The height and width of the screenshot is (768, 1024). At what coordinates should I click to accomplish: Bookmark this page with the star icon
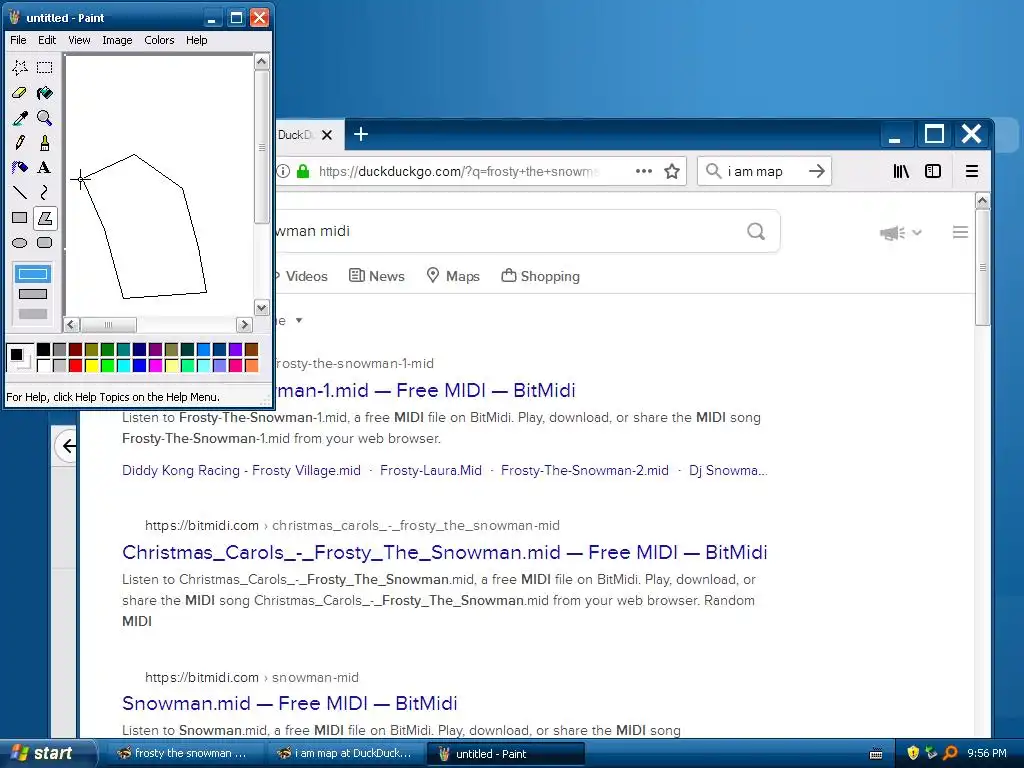tap(672, 171)
